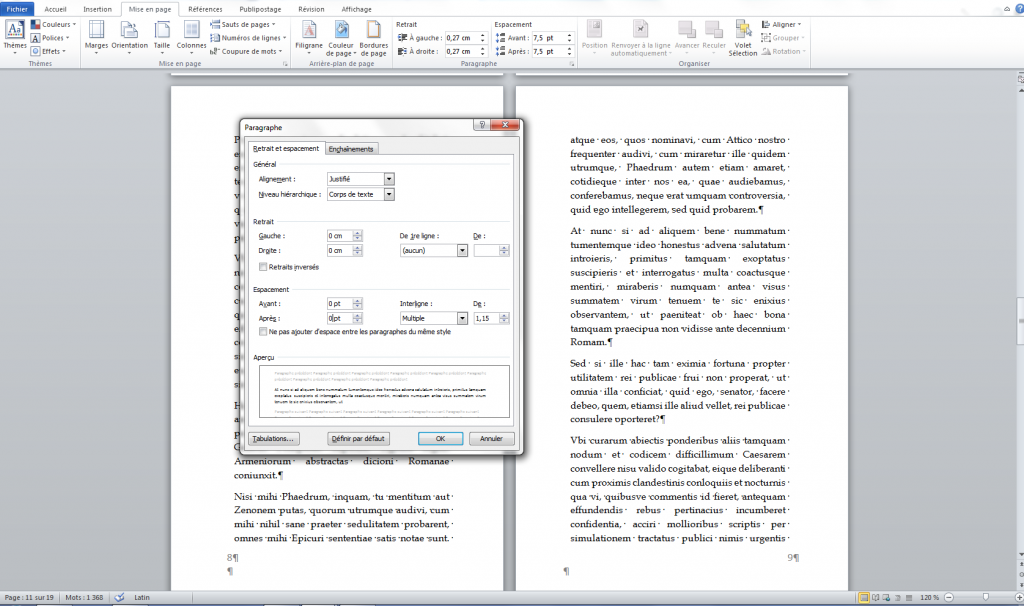Click the Définir par défaut button
This screenshot has height=606, width=1024.
pos(358,439)
